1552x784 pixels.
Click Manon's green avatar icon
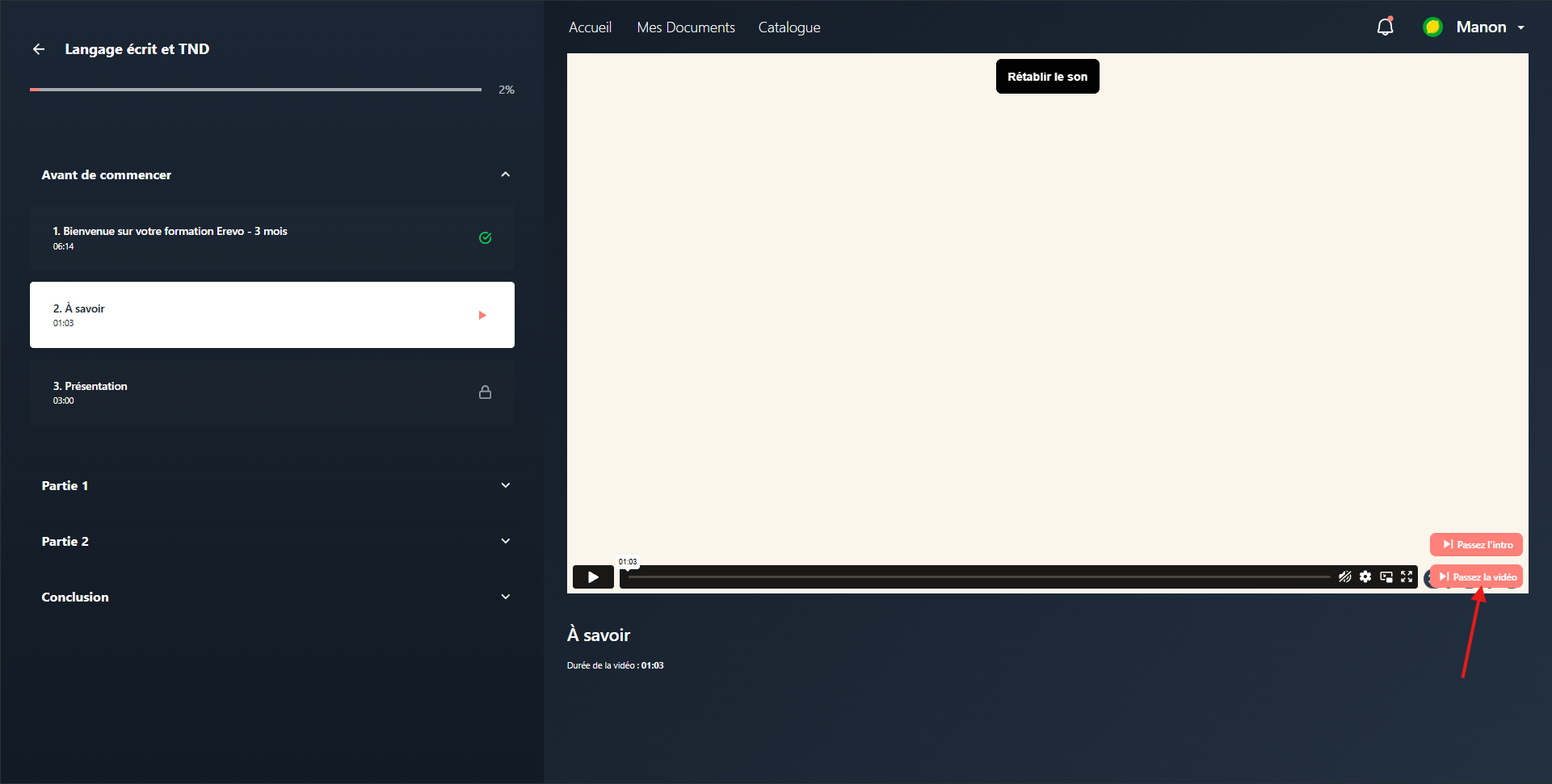(1432, 27)
